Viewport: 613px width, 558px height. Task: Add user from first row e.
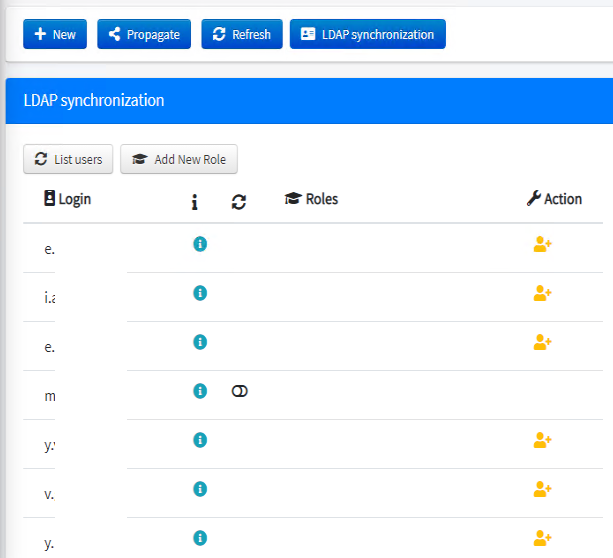click(543, 244)
